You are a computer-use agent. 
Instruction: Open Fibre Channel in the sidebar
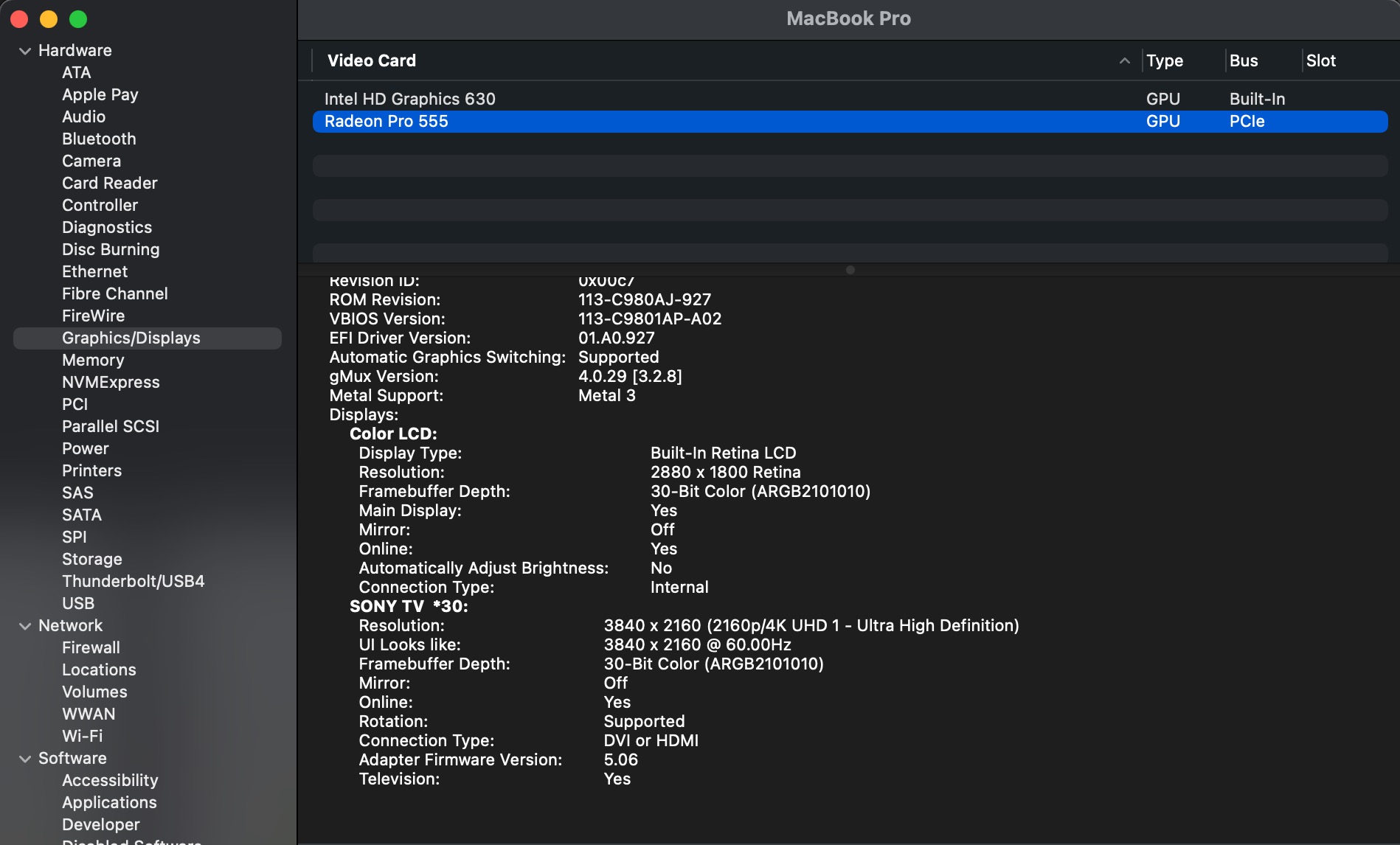(115, 293)
